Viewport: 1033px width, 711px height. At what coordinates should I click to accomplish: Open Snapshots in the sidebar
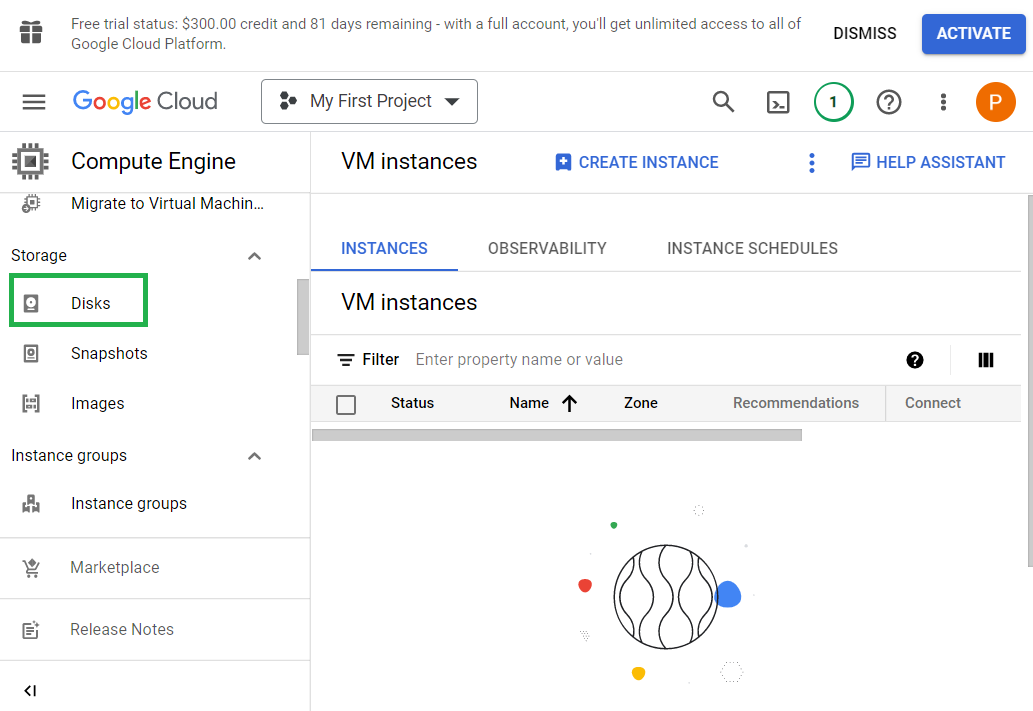[109, 353]
